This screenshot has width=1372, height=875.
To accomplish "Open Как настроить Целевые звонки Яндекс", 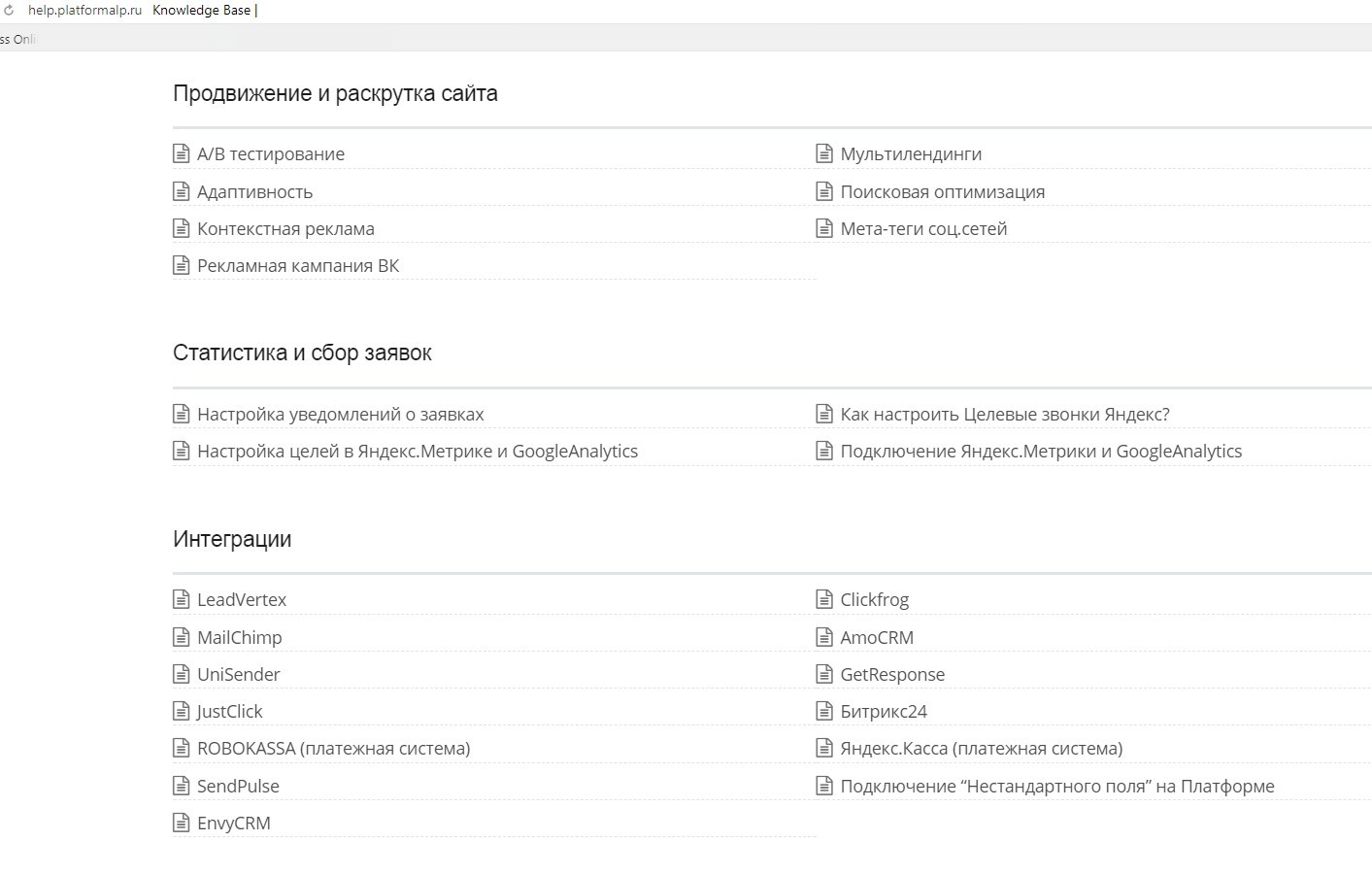I will pos(1004,414).
